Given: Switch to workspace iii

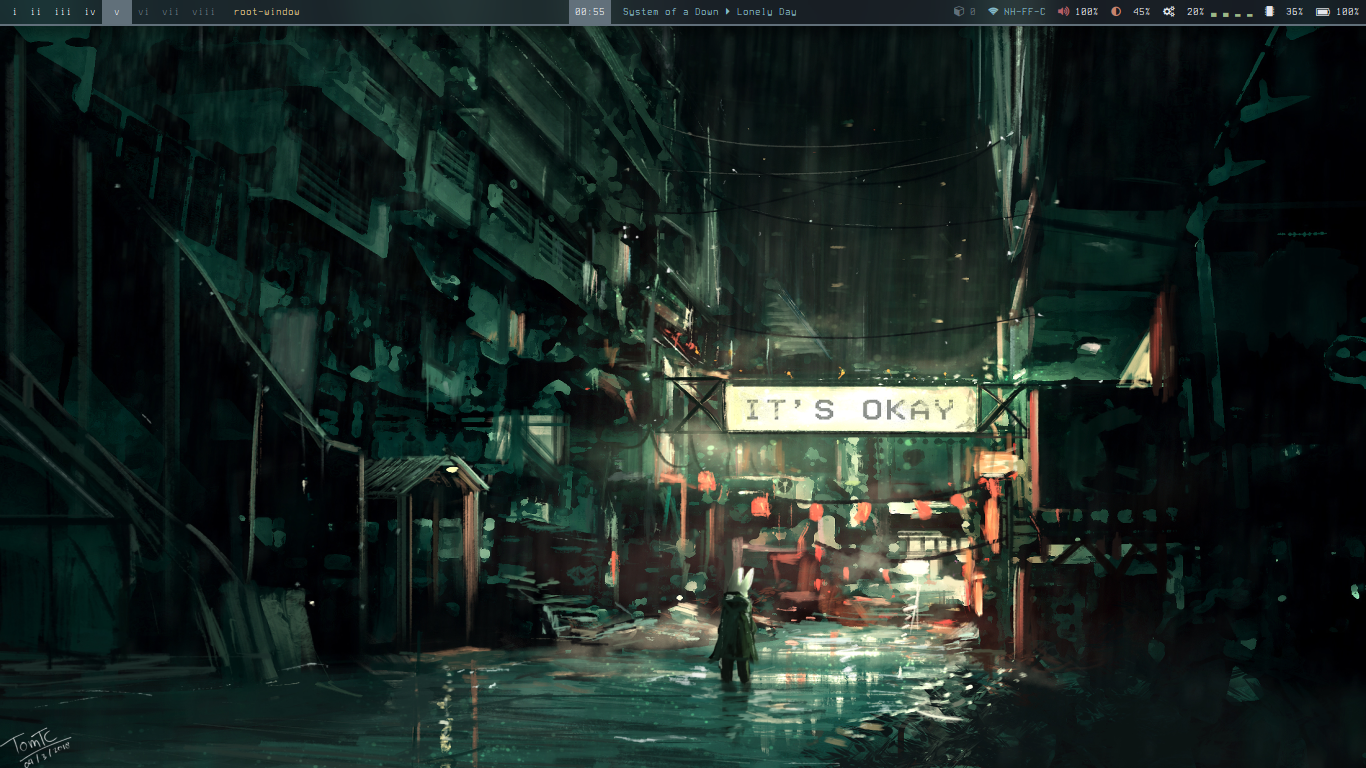Looking at the screenshot, I should tap(62, 12).
